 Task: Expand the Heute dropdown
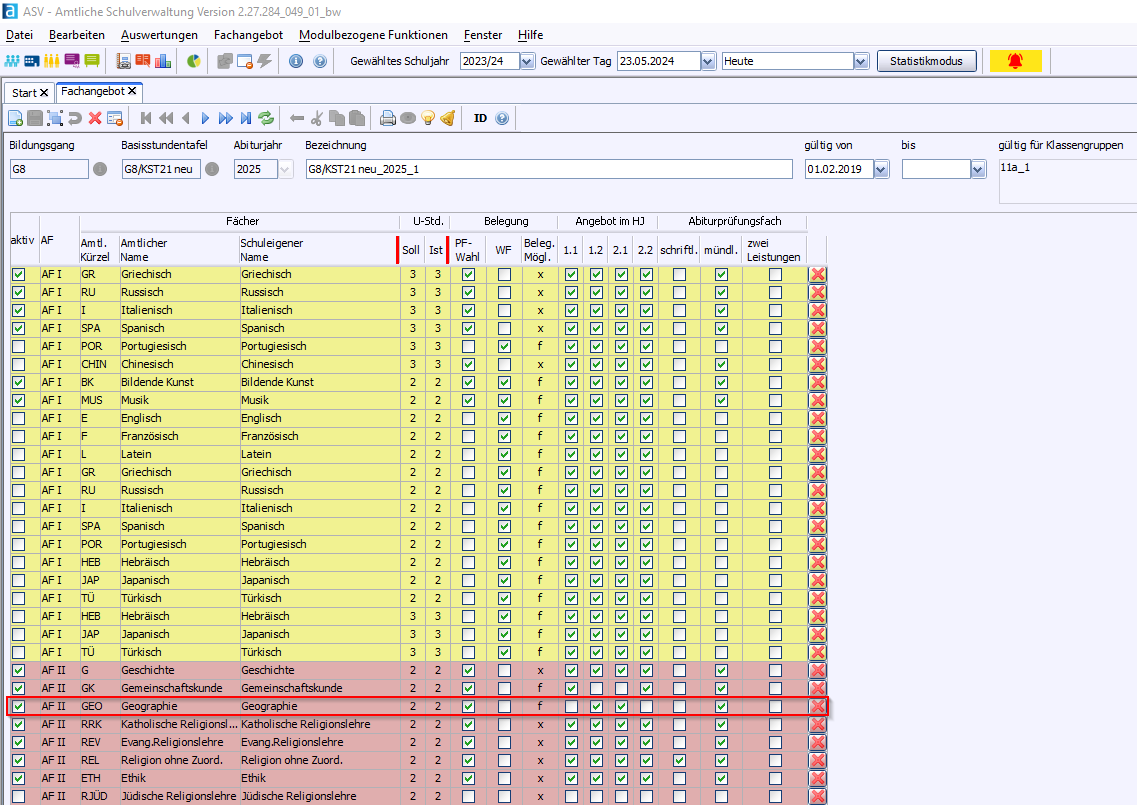pyautogui.click(x=861, y=61)
